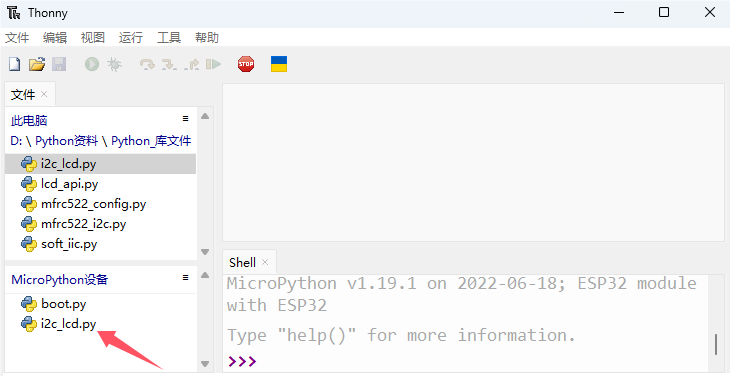Select boot.py on the MicroPython device
This screenshot has height=376, width=738.
click(100, 304)
